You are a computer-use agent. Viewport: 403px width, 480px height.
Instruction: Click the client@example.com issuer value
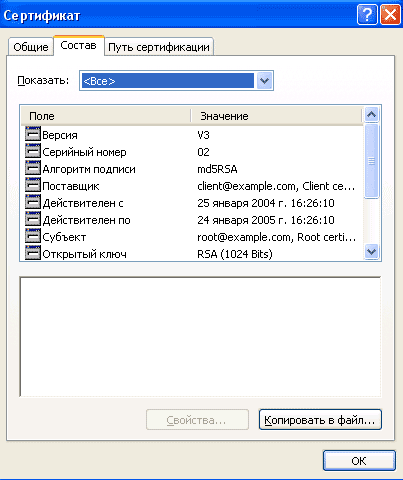(x=276, y=186)
